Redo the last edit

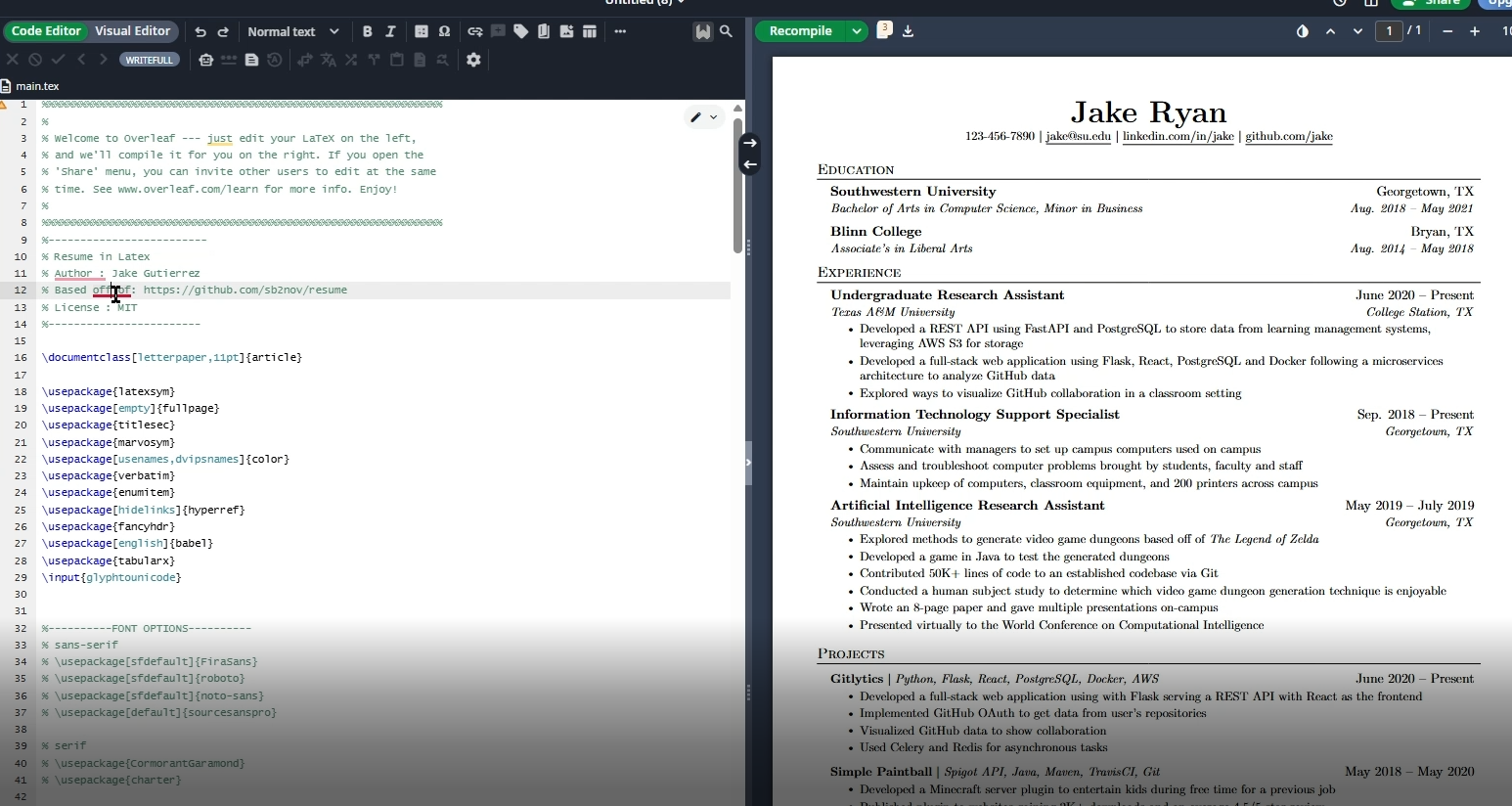point(223,31)
